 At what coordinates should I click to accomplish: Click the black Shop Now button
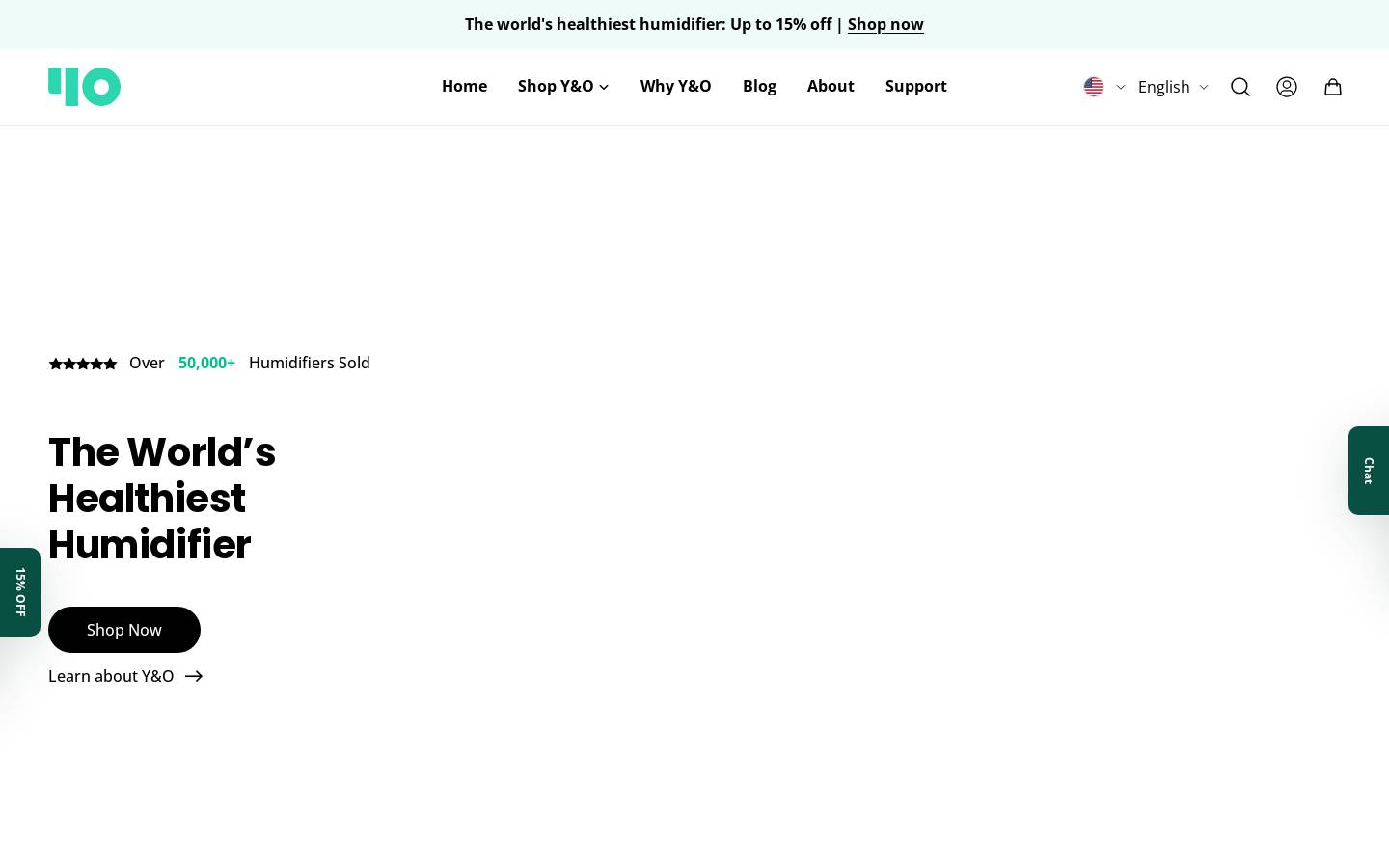[x=124, y=630]
